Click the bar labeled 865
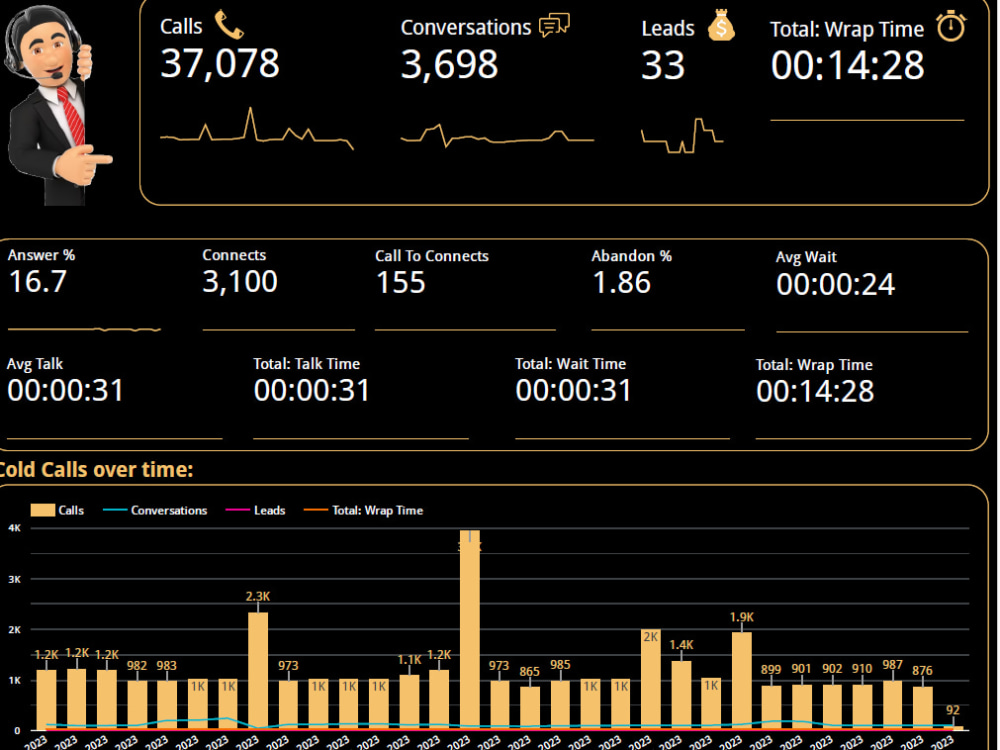The image size is (1000, 750). (530, 707)
